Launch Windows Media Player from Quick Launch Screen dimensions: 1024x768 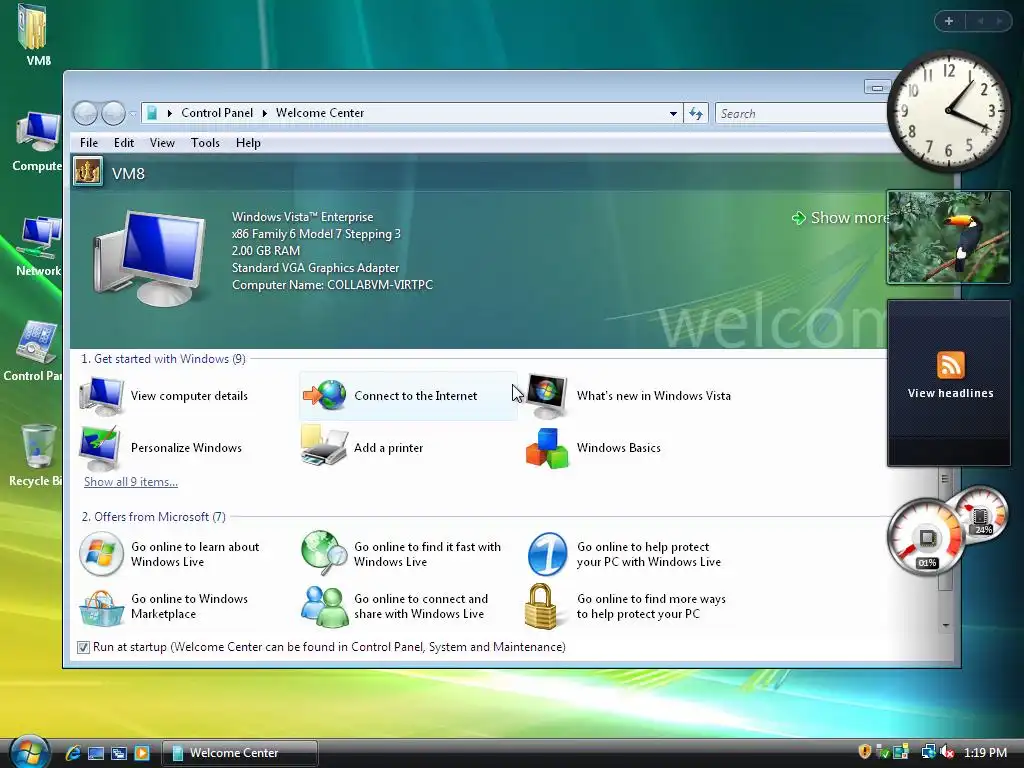tap(142, 753)
